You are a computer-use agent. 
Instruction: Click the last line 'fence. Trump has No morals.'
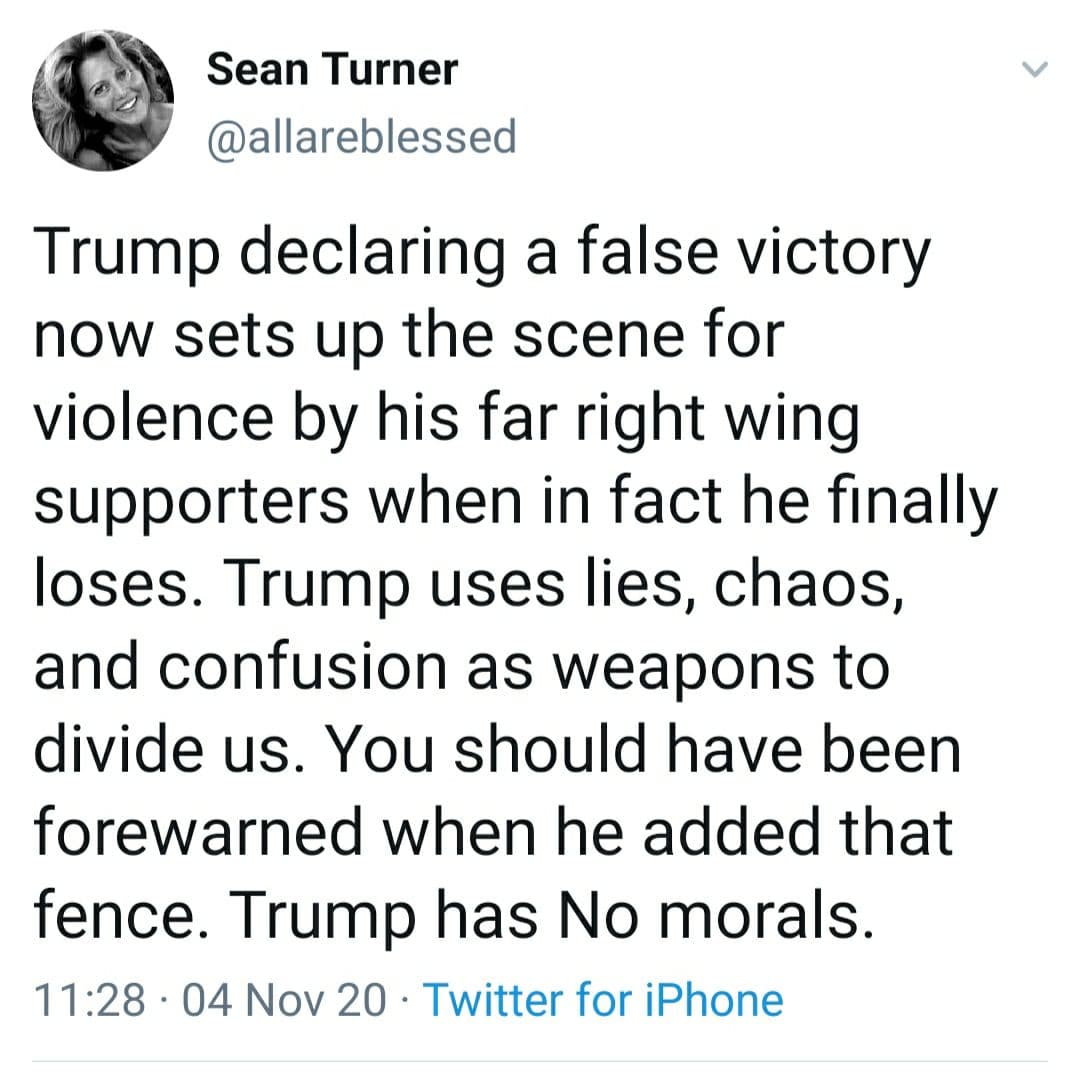click(447, 913)
